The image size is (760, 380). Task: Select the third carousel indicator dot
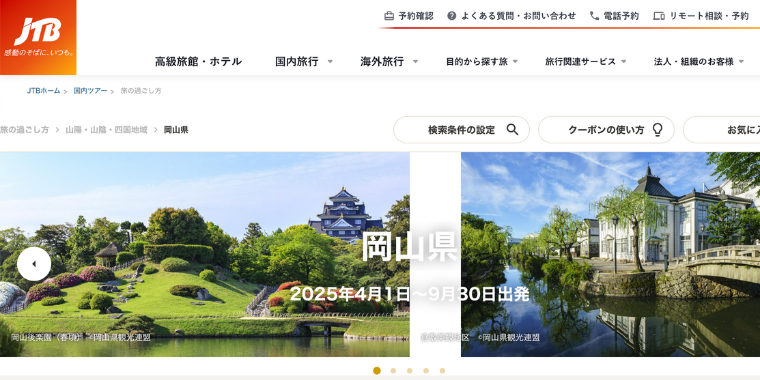click(x=410, y=371)
